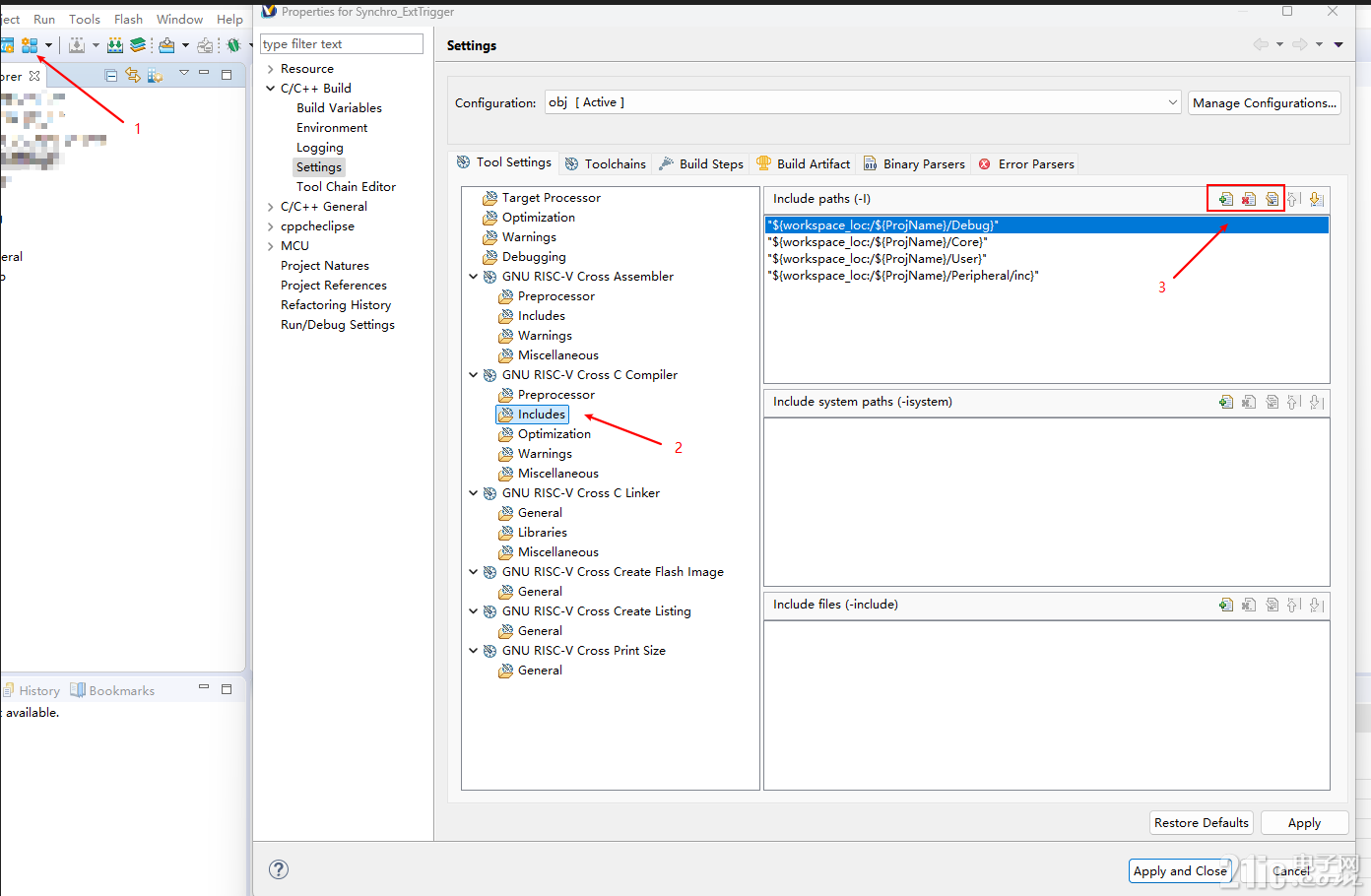
Task: Click the Build All toolbar icon with two green arrows
Action: 115,45
